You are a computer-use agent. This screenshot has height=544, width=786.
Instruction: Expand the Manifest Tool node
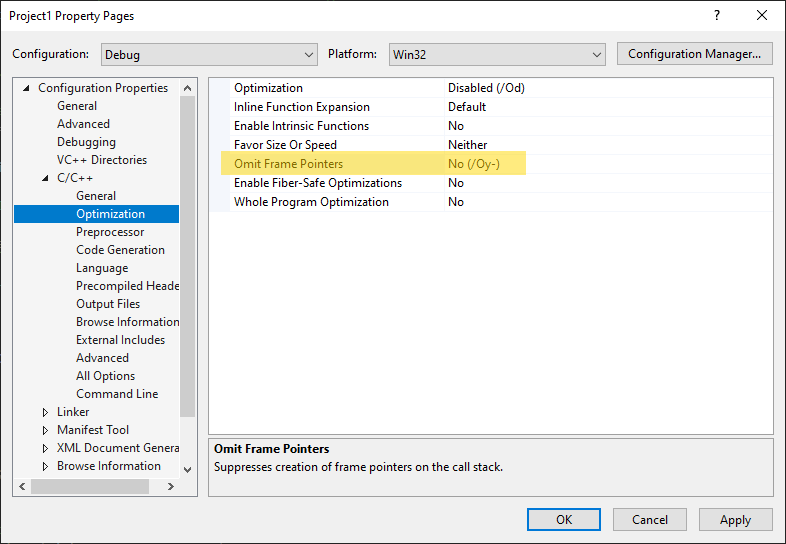pos(46,430)
